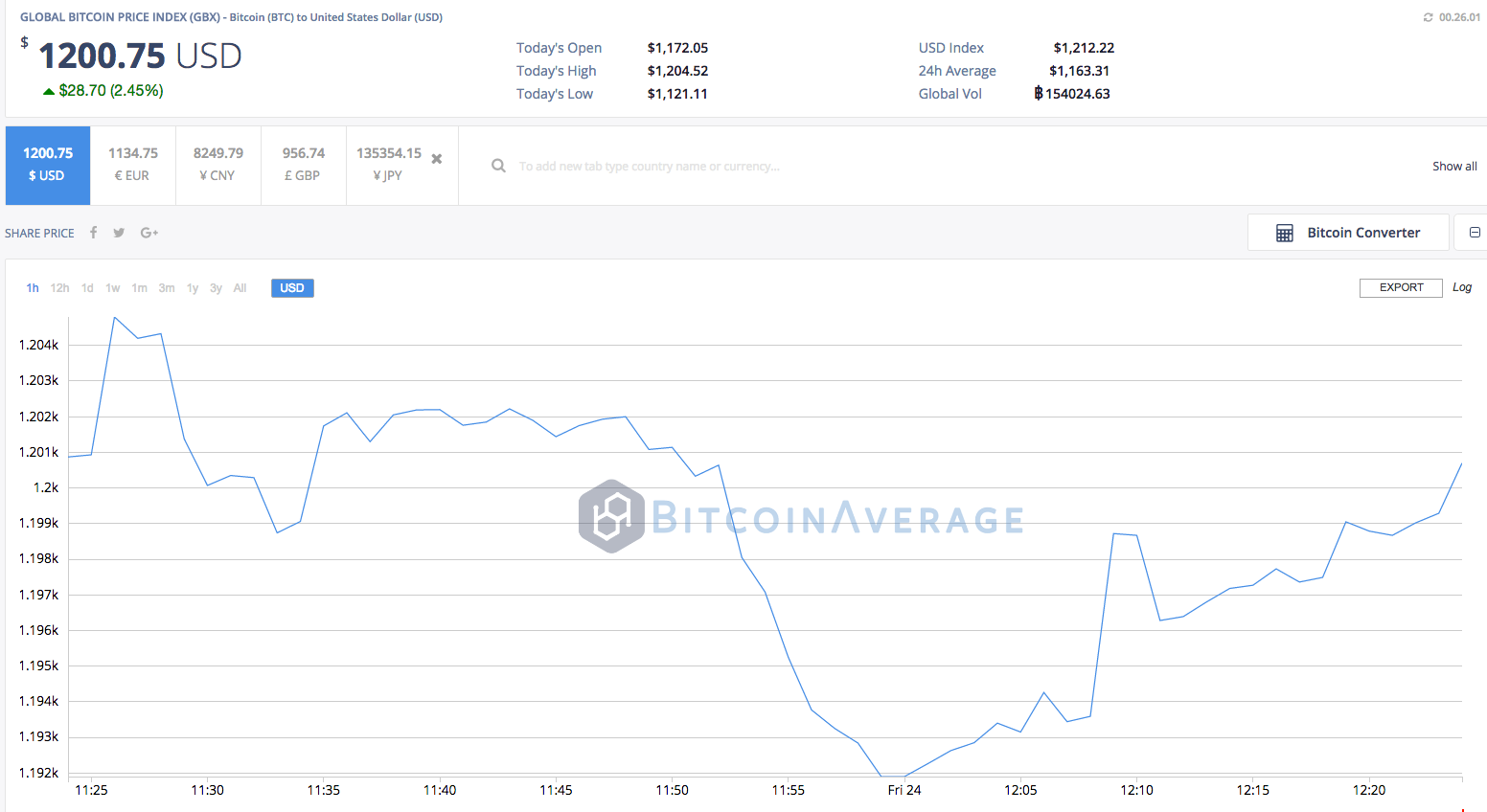This screenshot has width=1487, height=812.
Task: Share the price on Google+
Action: (149, 232)
